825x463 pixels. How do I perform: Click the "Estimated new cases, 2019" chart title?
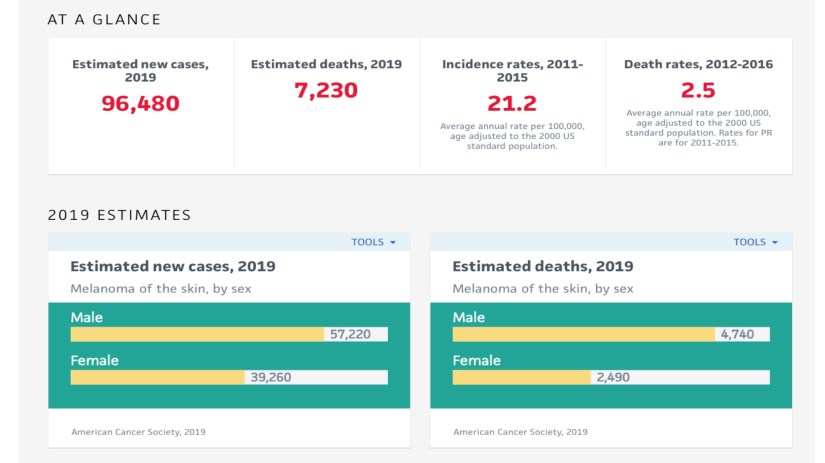tap(173, 267)
